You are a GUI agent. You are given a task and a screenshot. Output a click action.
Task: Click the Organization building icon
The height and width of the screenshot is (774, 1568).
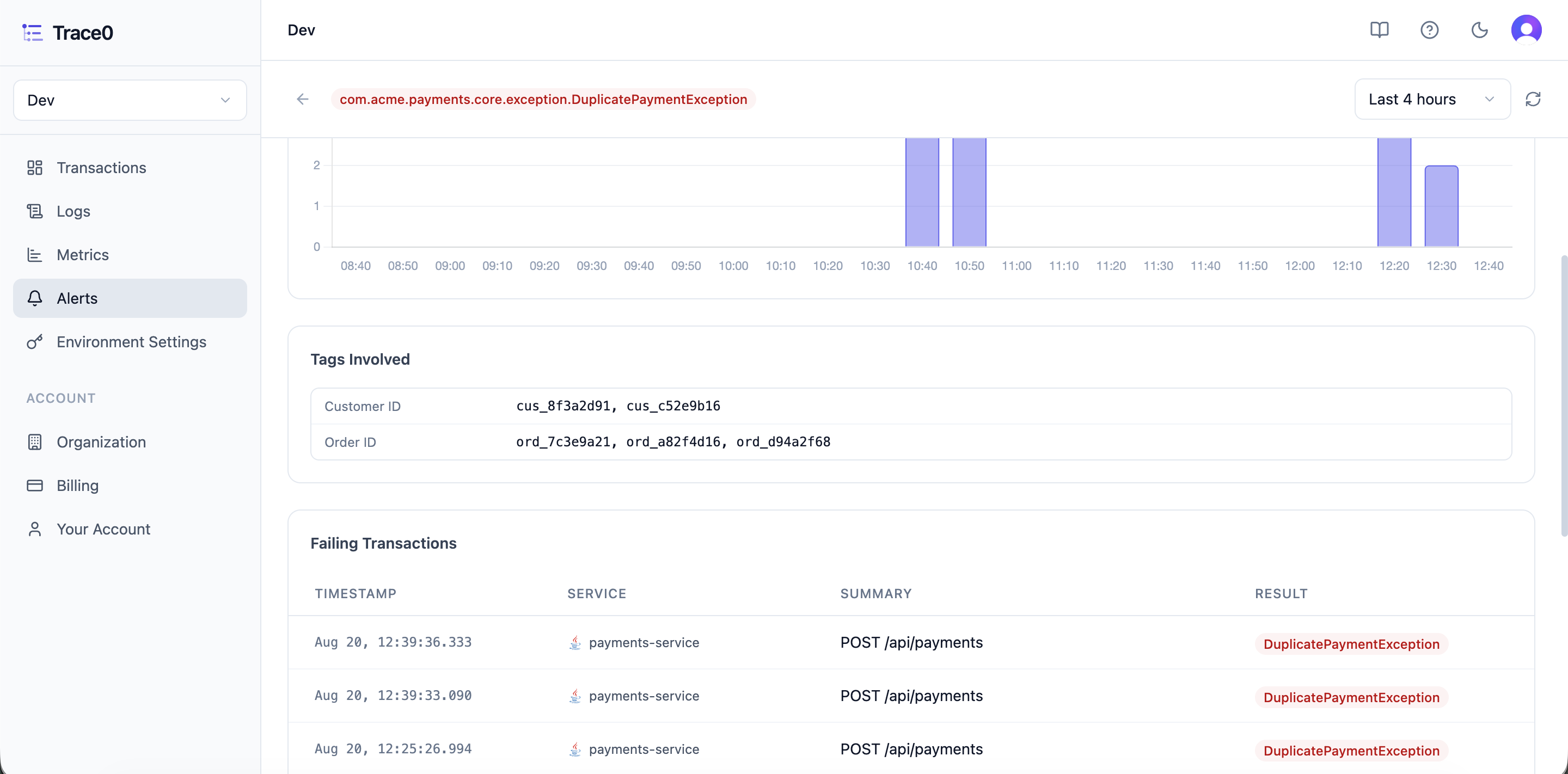pyautogui.click(x=35, y=442)
